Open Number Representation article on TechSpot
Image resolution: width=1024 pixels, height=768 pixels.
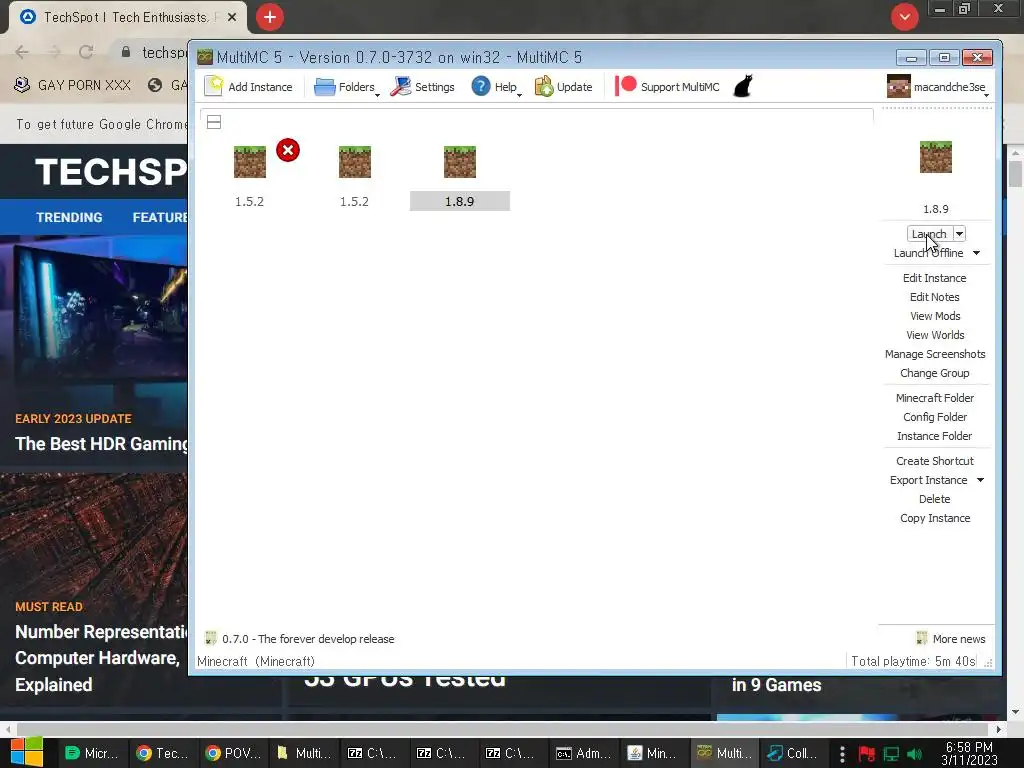tap(101, 658)
